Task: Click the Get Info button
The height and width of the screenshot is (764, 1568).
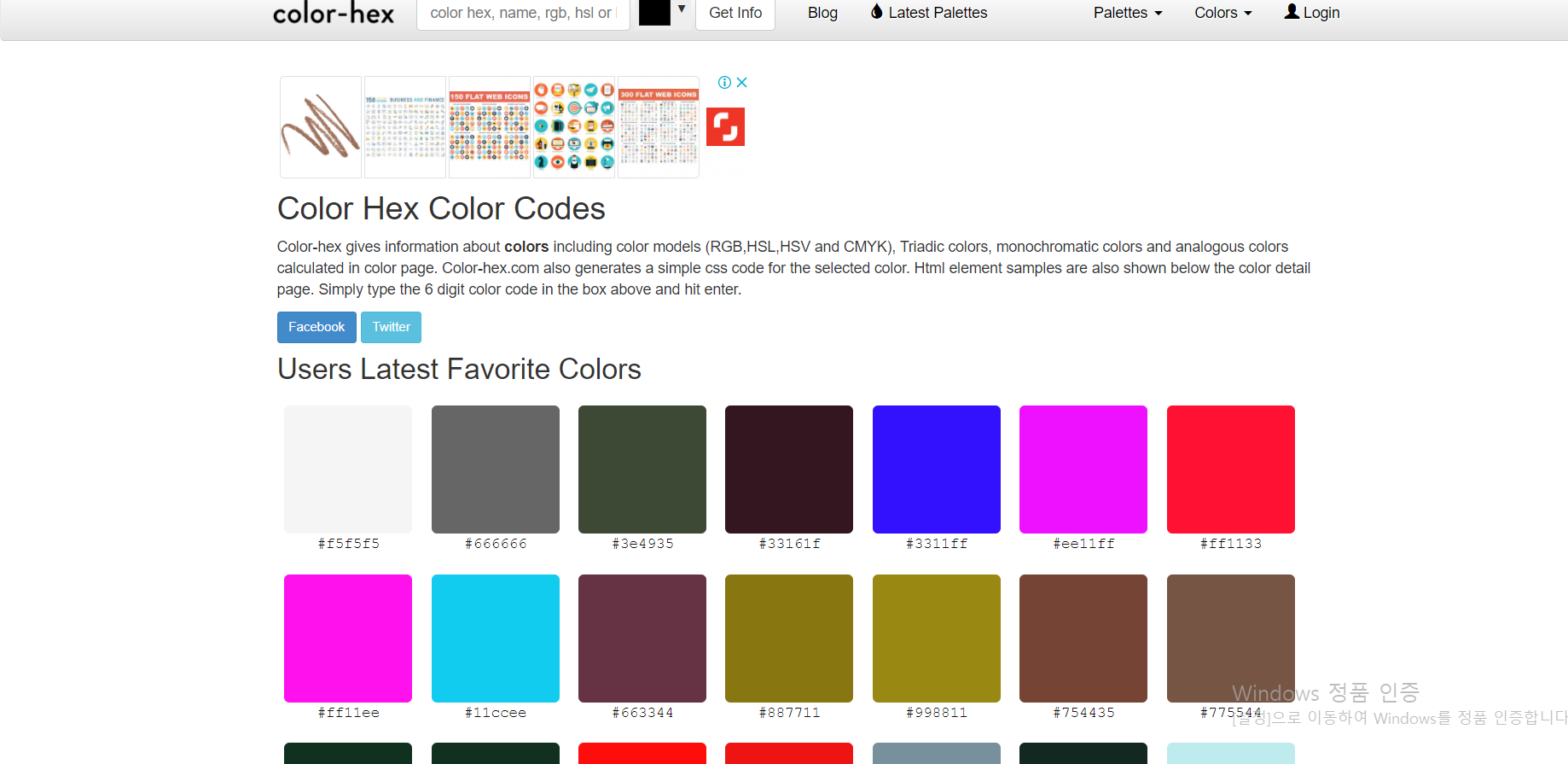Action: tap(735, 13)
